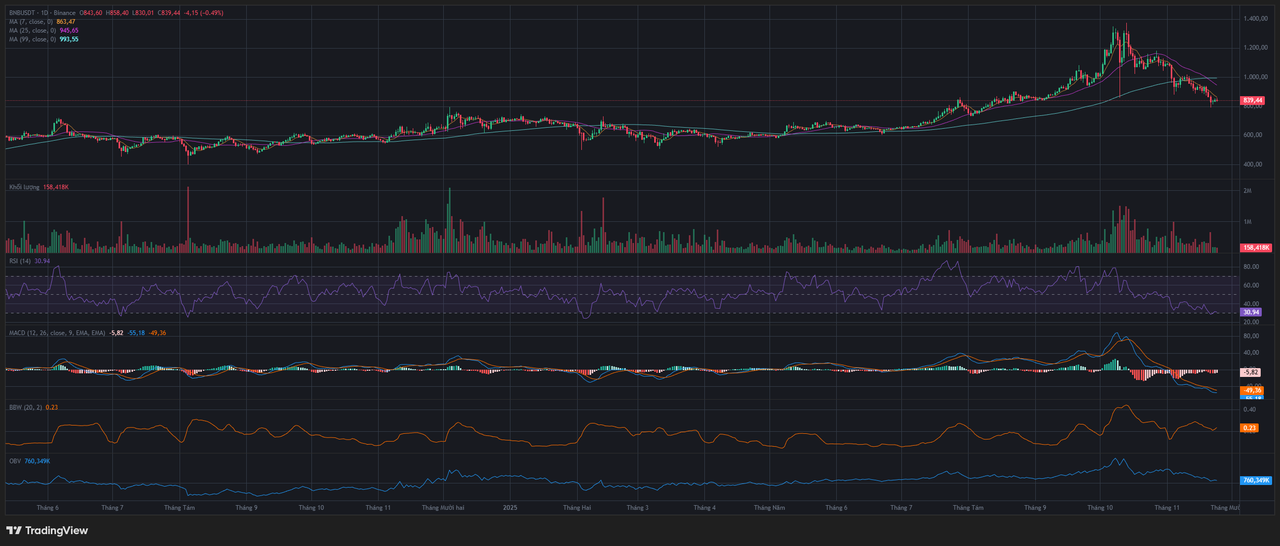
Task: Click the Tháng 3 time axis label
Action: pos(637,508)
